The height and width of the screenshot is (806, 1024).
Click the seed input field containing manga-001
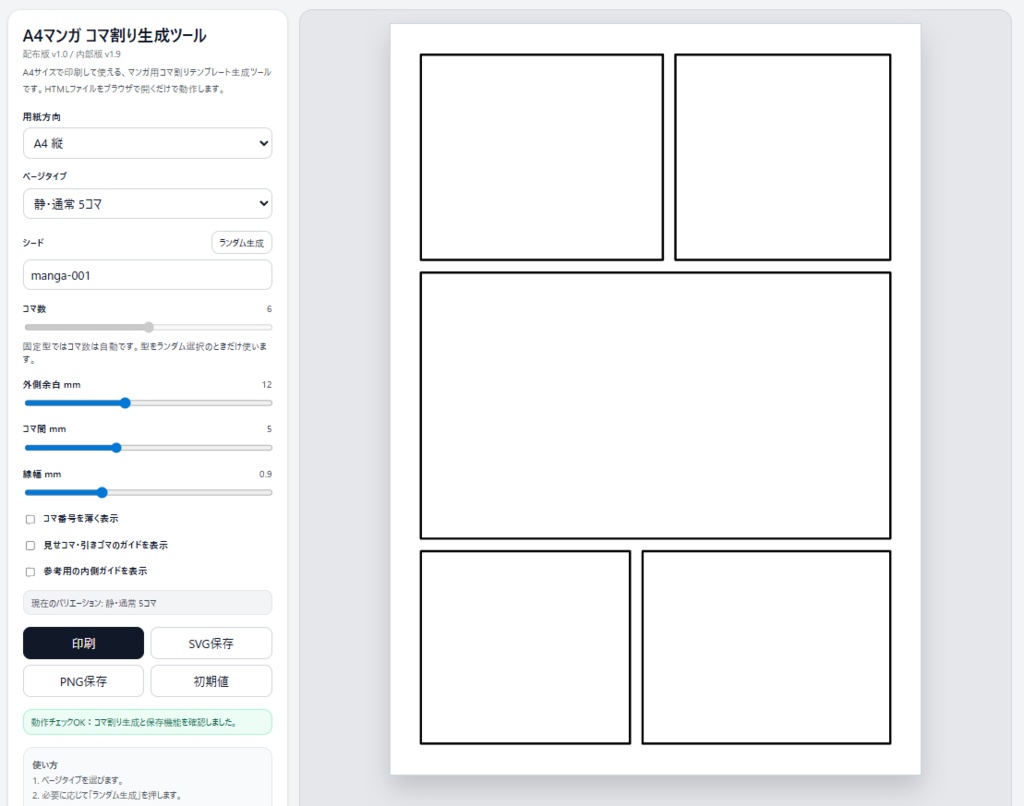148,275
